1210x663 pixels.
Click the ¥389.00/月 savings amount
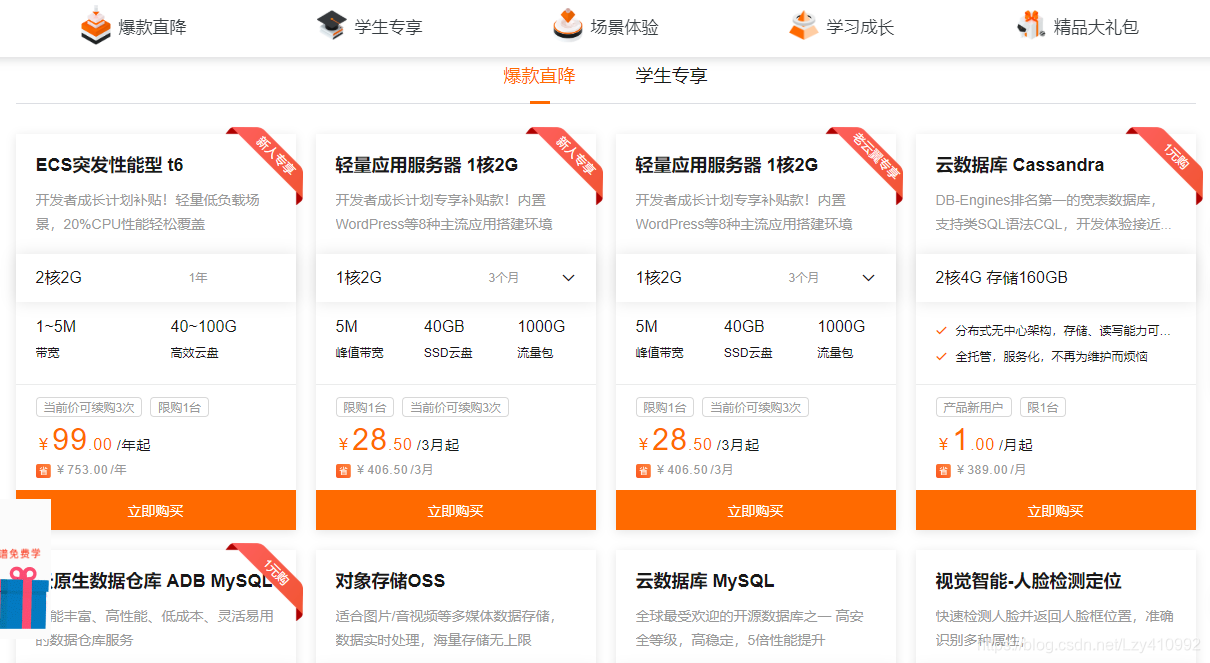pyautogui.click(x=992, y=470)
